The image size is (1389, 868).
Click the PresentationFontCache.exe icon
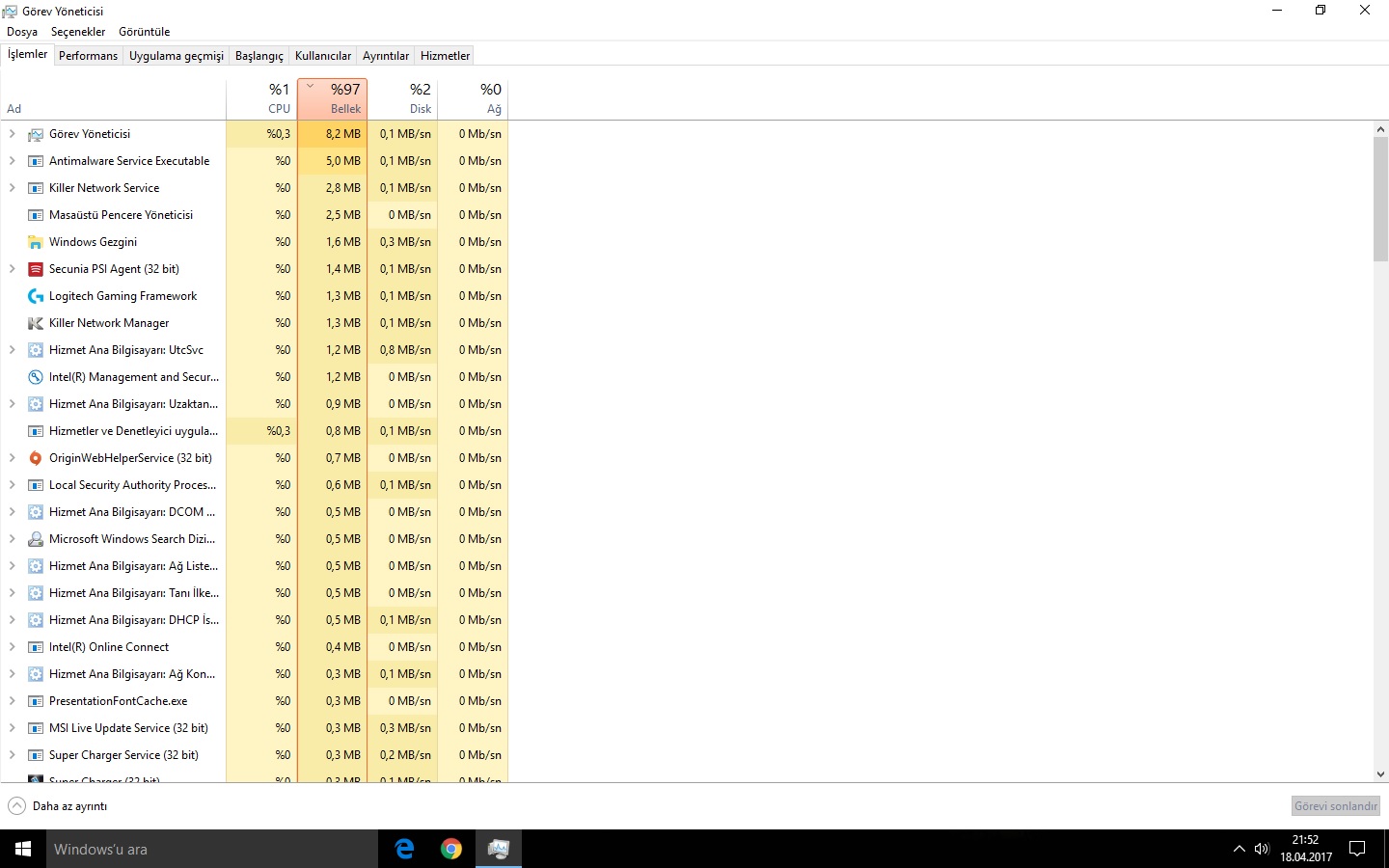click(36, 701)
